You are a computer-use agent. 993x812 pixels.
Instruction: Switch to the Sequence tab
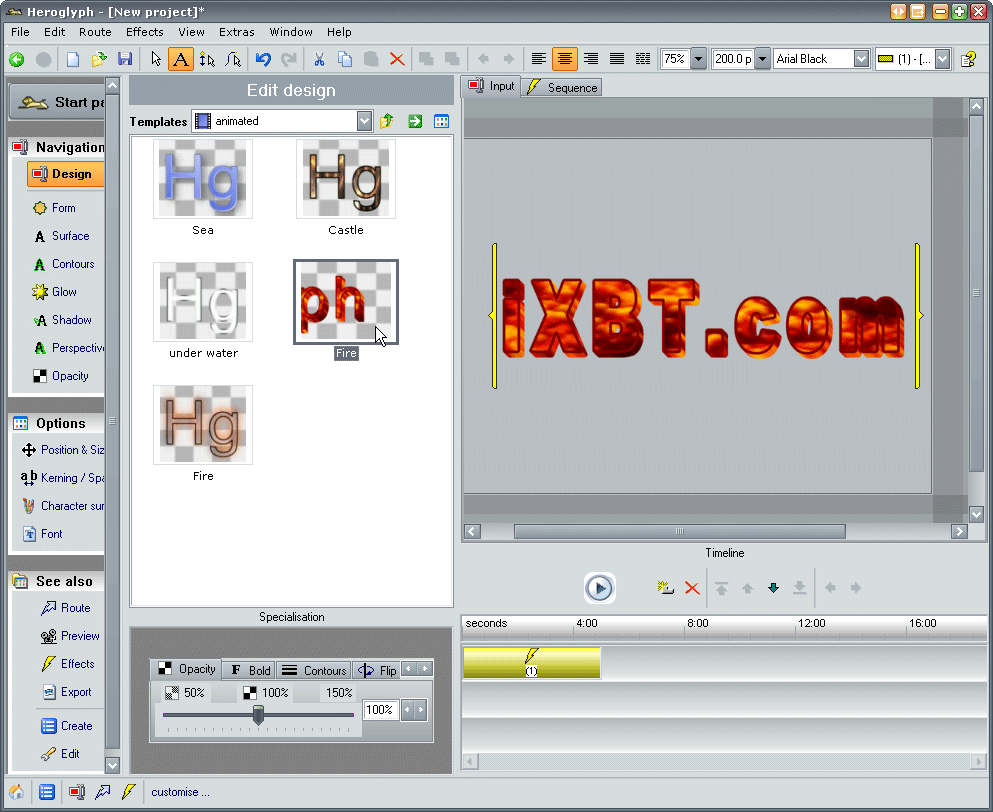563,87
